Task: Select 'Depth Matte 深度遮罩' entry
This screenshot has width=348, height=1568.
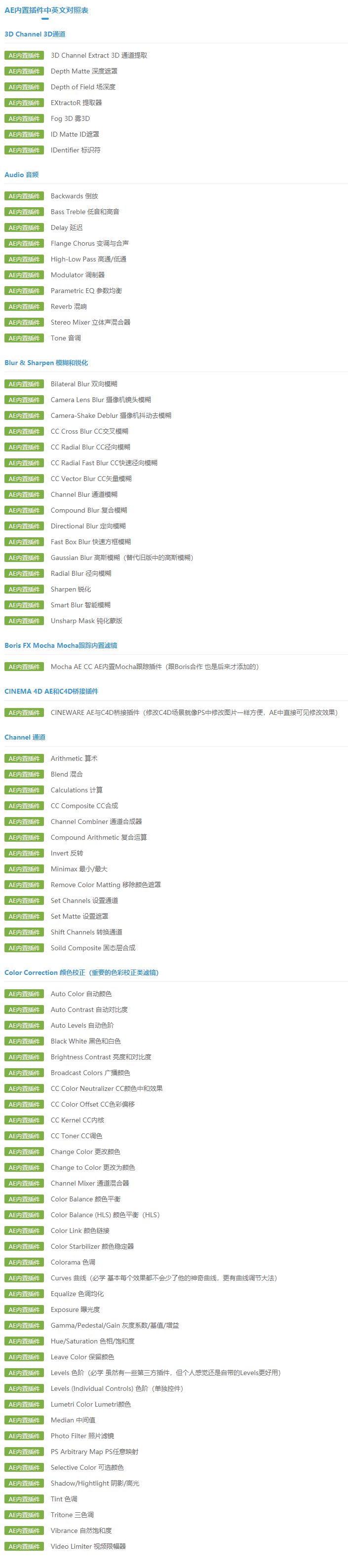Action: (84, 71)
